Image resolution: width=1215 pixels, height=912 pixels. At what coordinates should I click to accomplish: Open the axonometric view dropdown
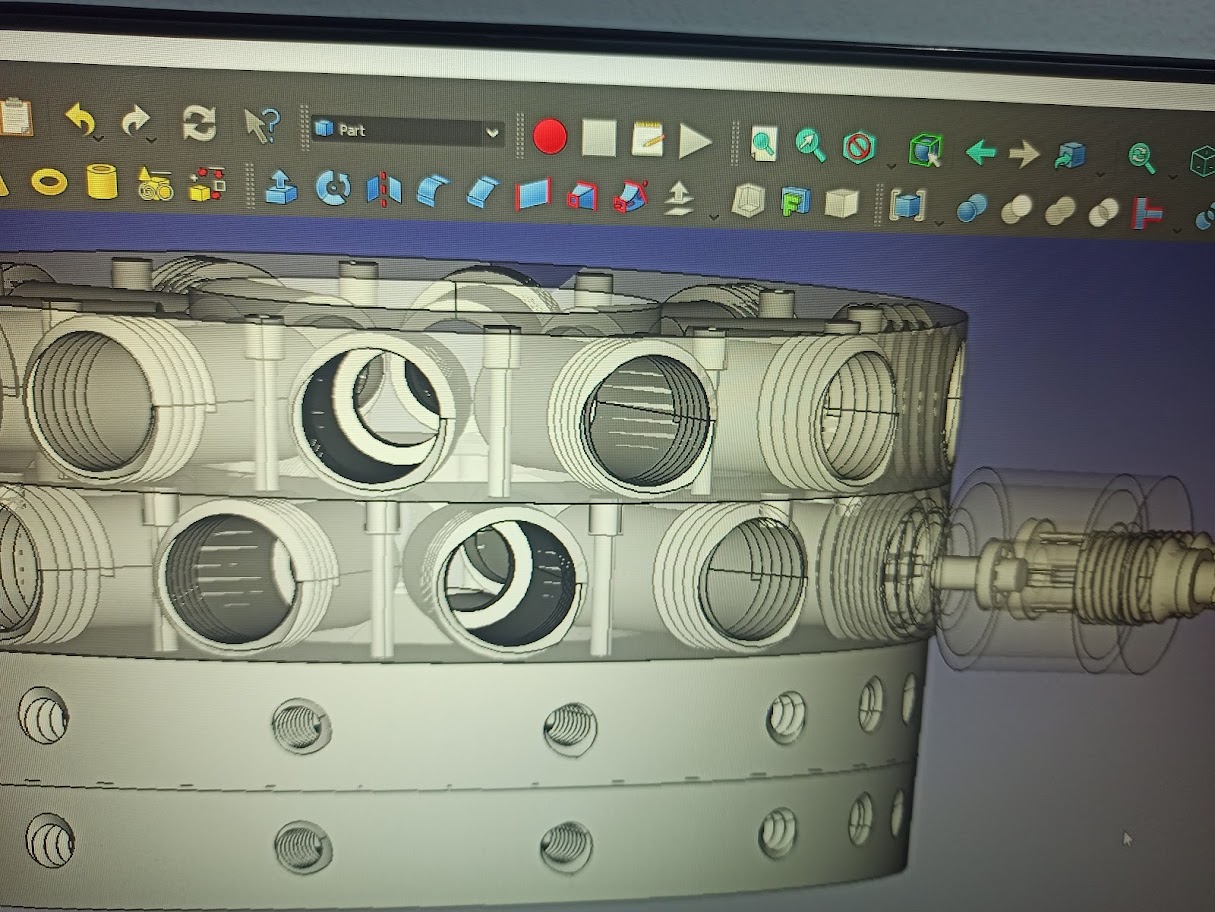tap(1098, 175)
